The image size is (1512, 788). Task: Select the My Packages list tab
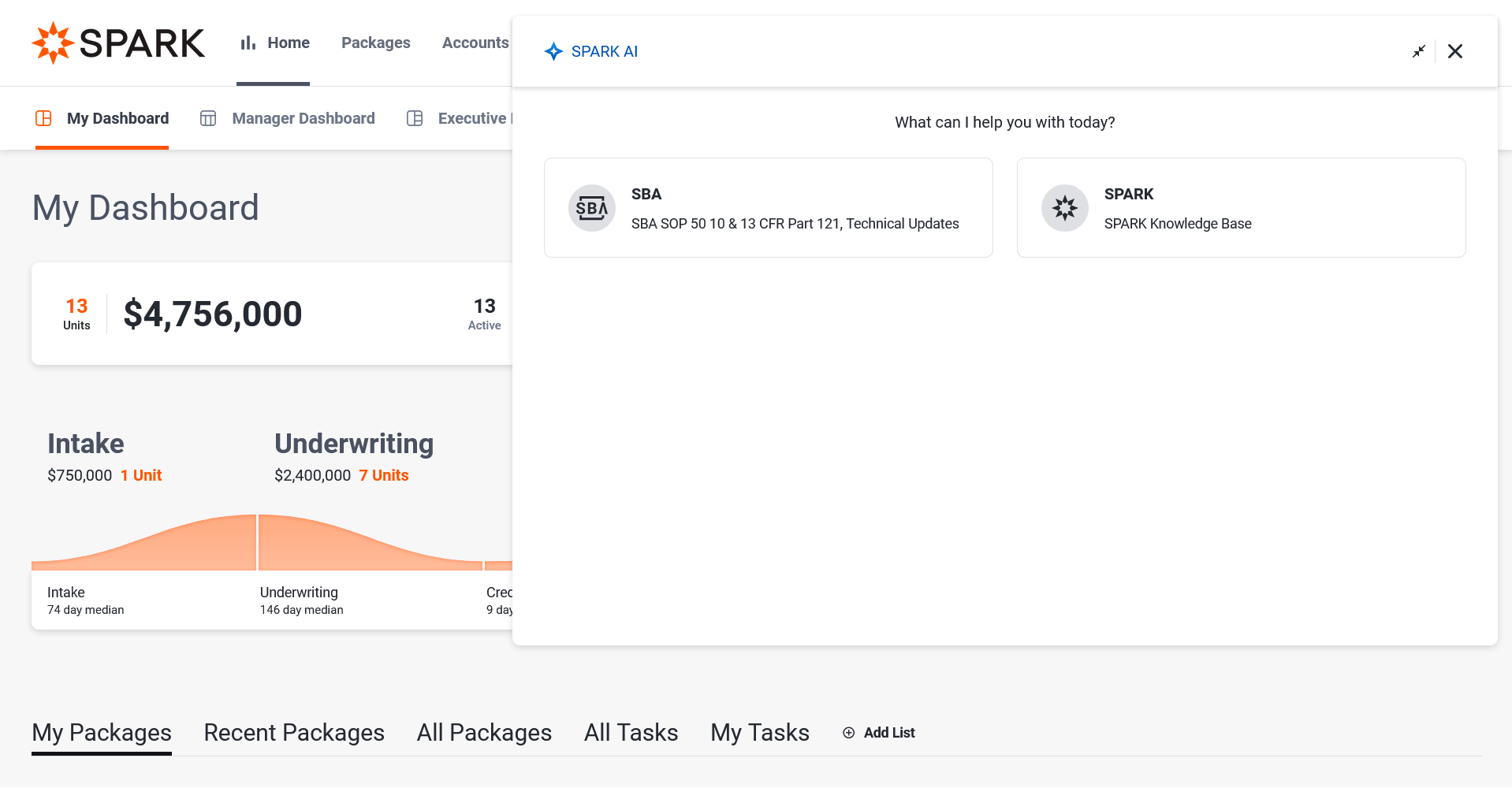coord(102,733)
